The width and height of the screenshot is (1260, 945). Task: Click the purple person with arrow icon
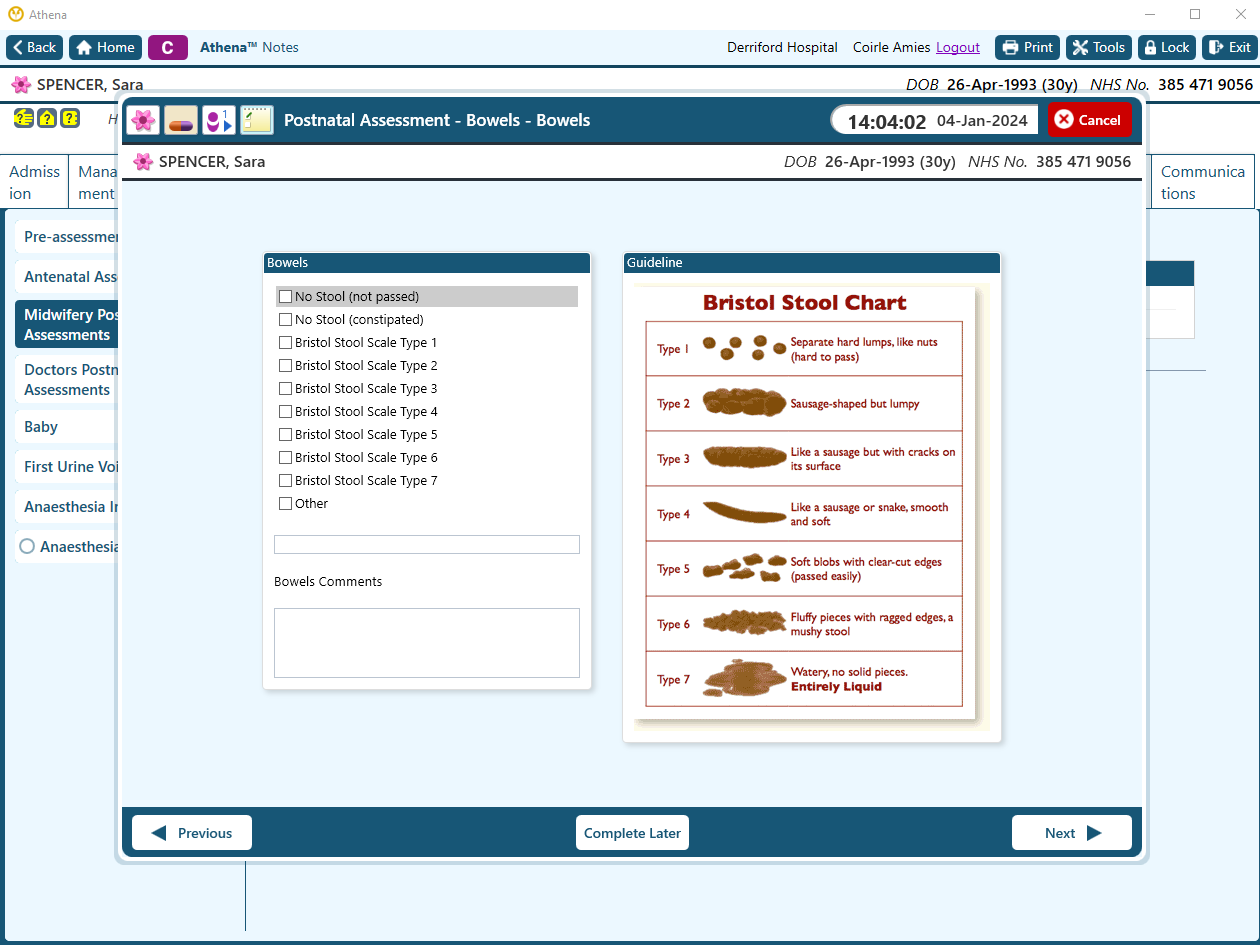click(219, 120)
